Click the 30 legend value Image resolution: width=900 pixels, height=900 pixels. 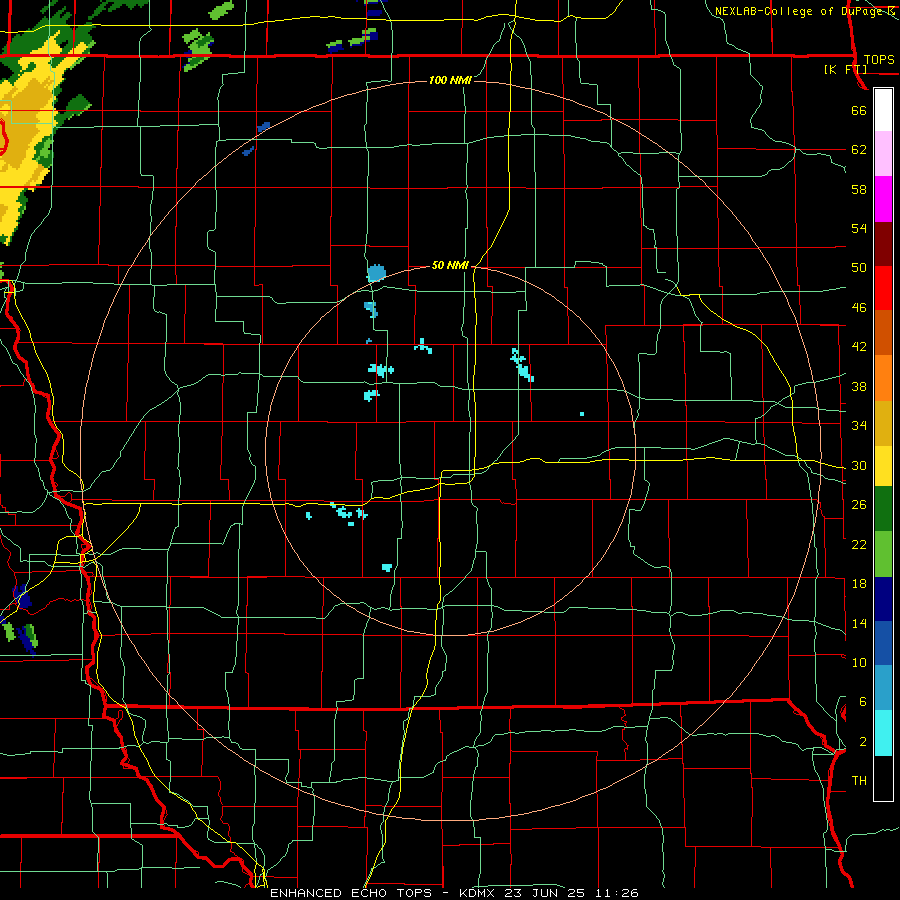pos(859,465)
